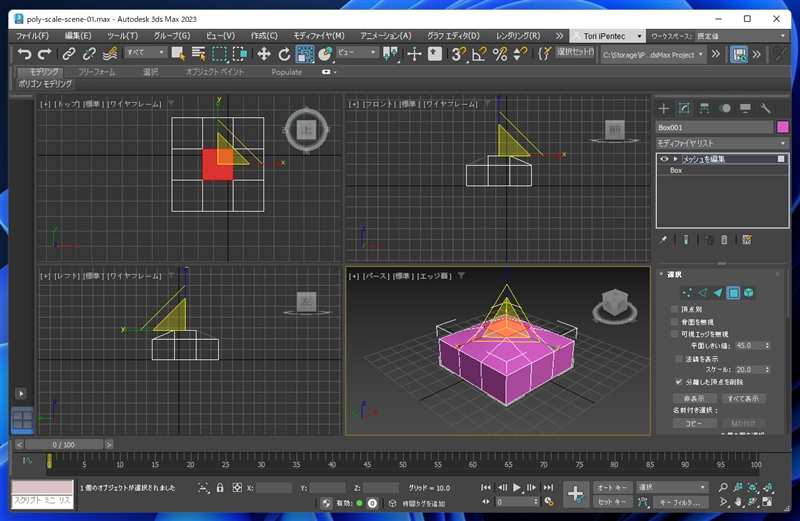Select Element sub-object level

[748, 292]
